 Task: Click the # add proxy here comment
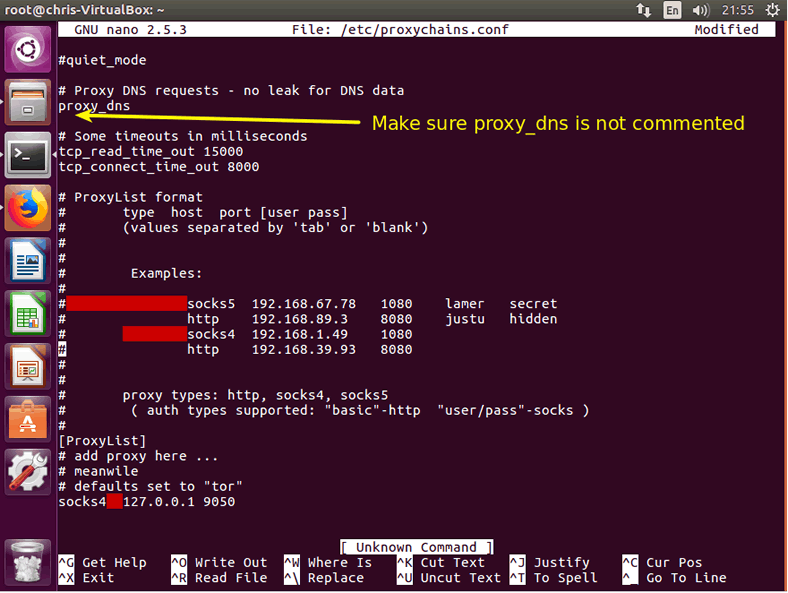tap(138, 456)
